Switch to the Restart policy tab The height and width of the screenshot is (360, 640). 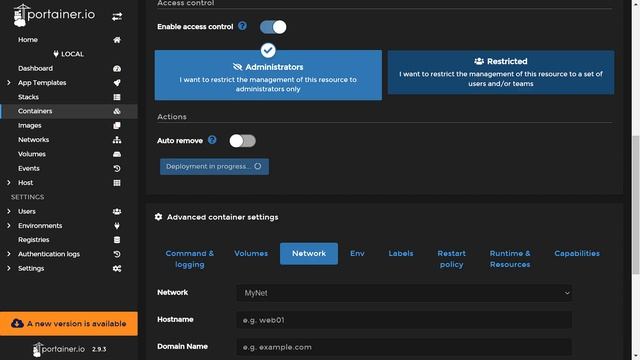(451, 259)
